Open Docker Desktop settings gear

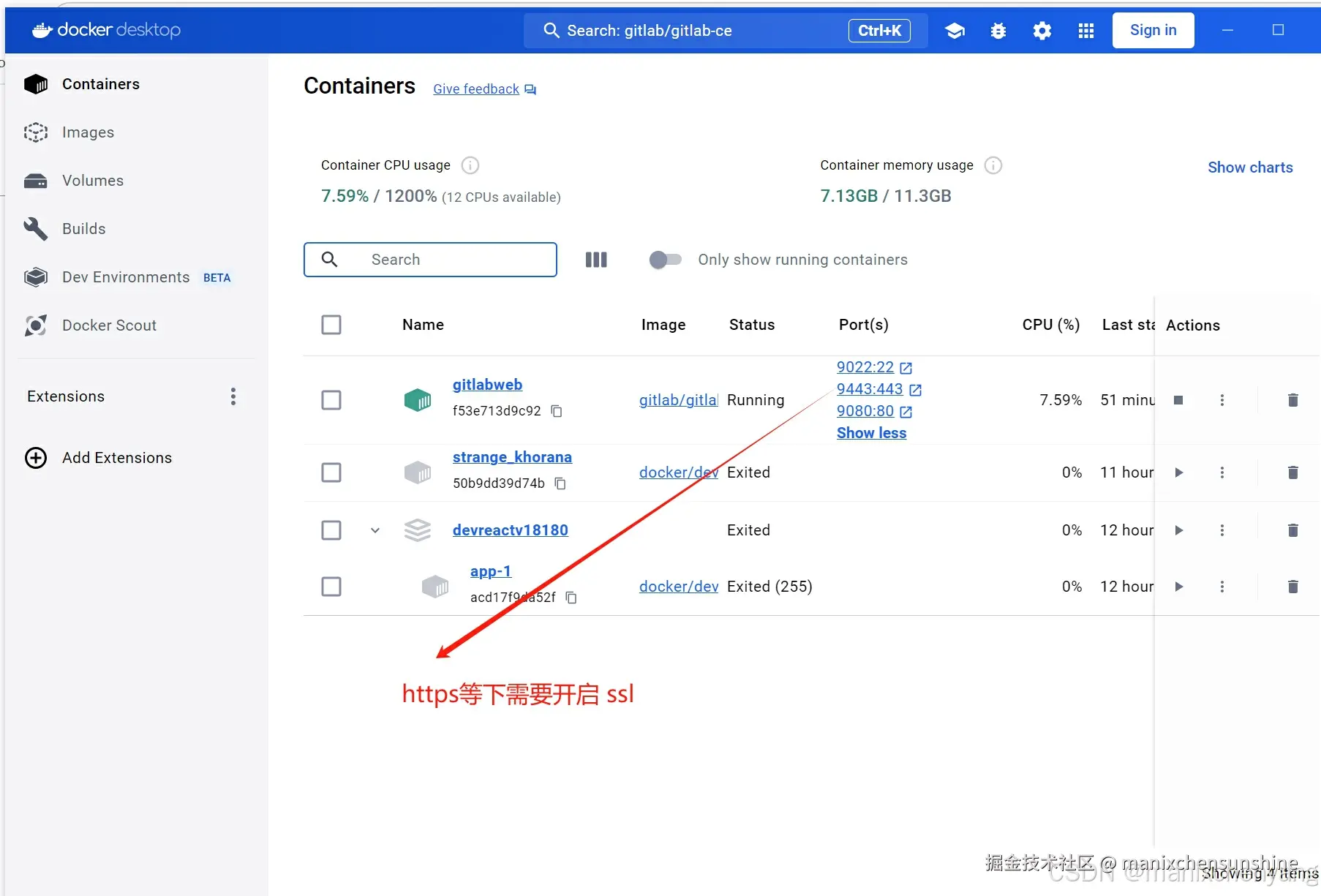coord(1042,31)
